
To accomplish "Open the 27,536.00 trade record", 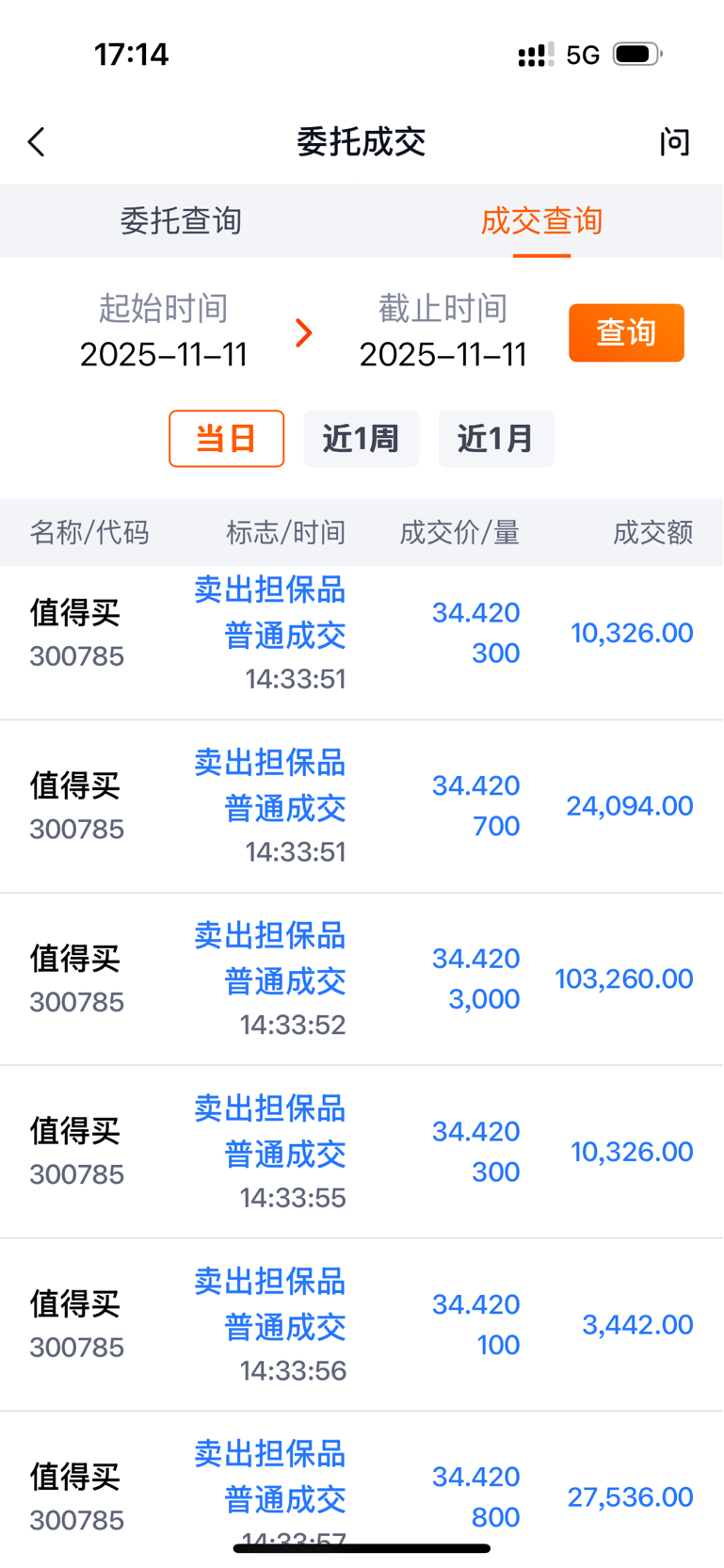I will pyautogui.click(x=362, y=1490).
